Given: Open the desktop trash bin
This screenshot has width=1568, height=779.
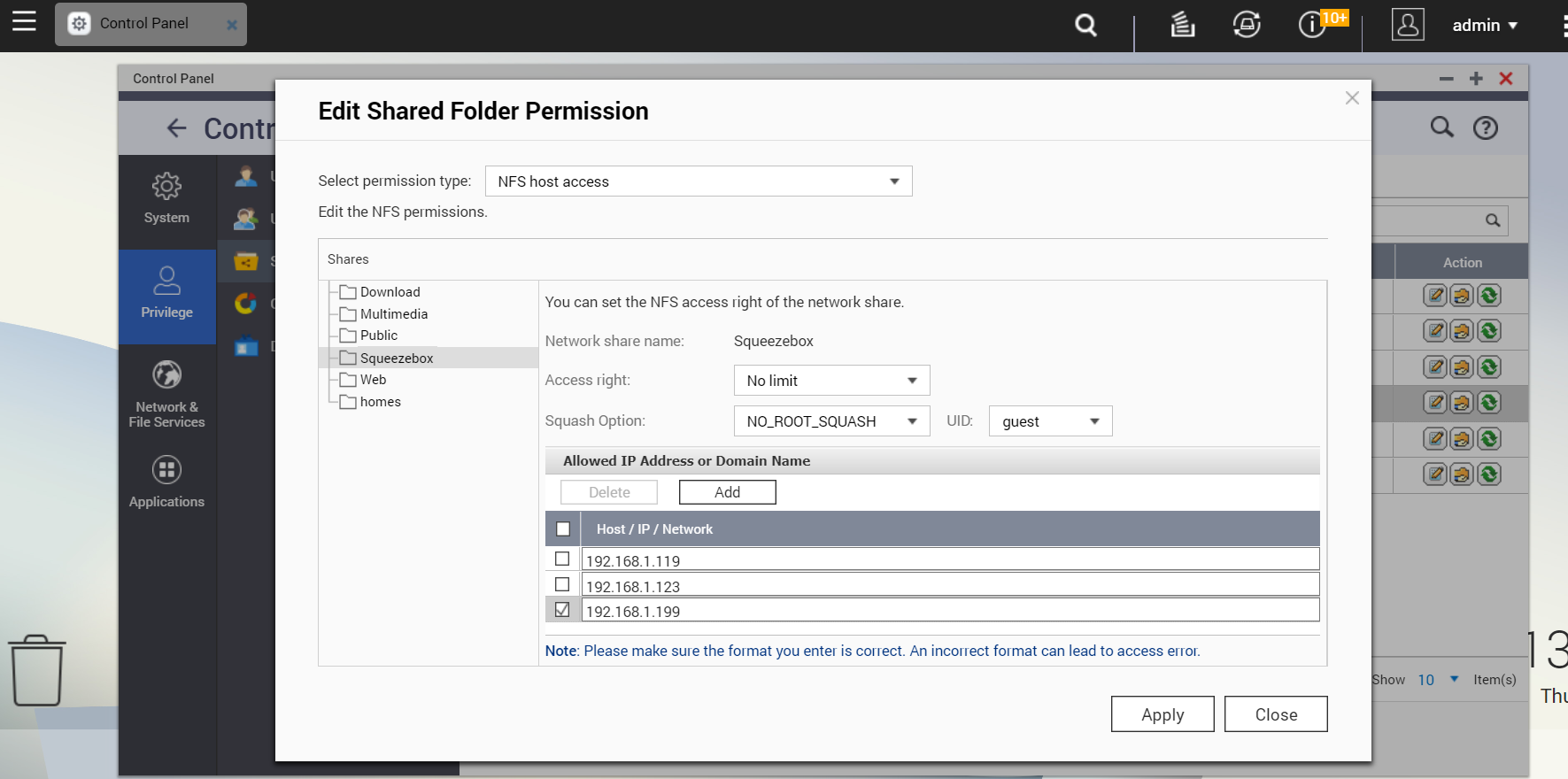Looking at the screenshot, I should 37,669.
